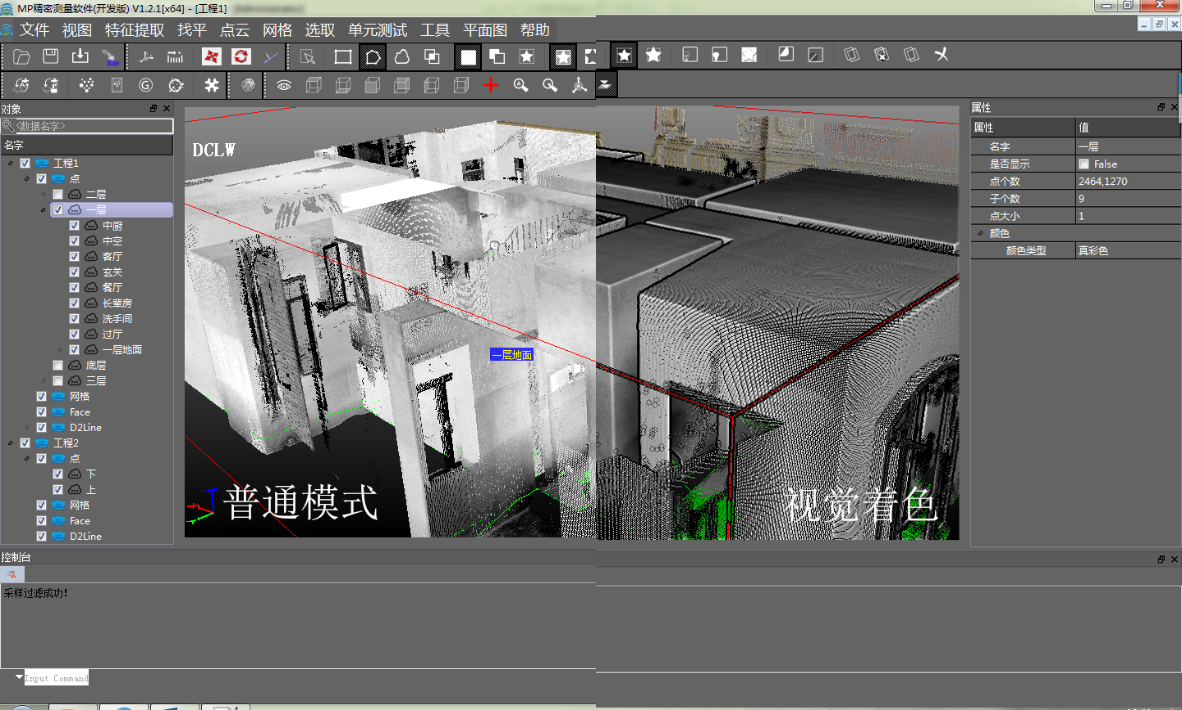The width and height of the screenshot is (1182, 710).
Task: Click the open folder toolbar icon
Action: 21,57
